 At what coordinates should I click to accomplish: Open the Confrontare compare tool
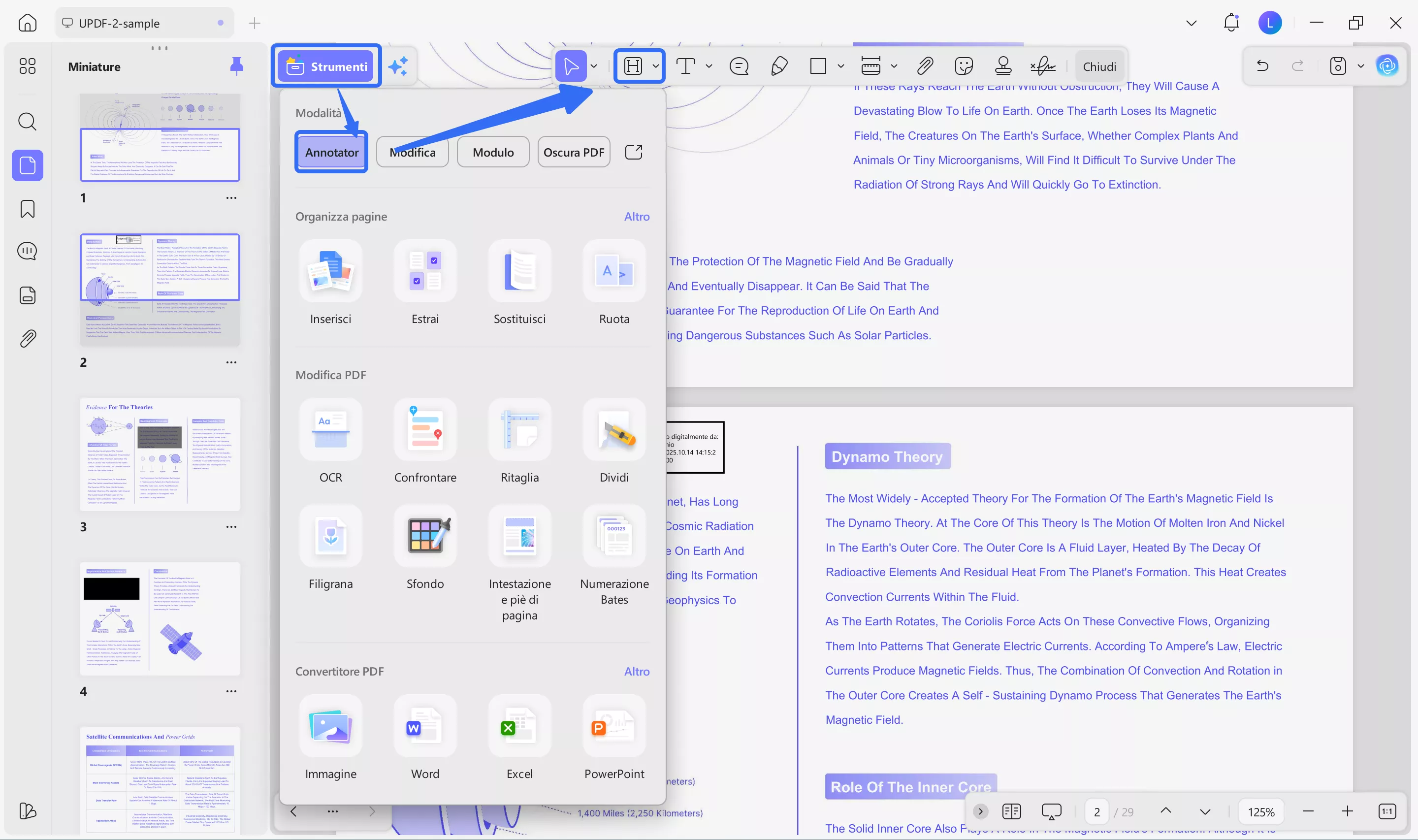pyautogui.click(x=425, y=430)
